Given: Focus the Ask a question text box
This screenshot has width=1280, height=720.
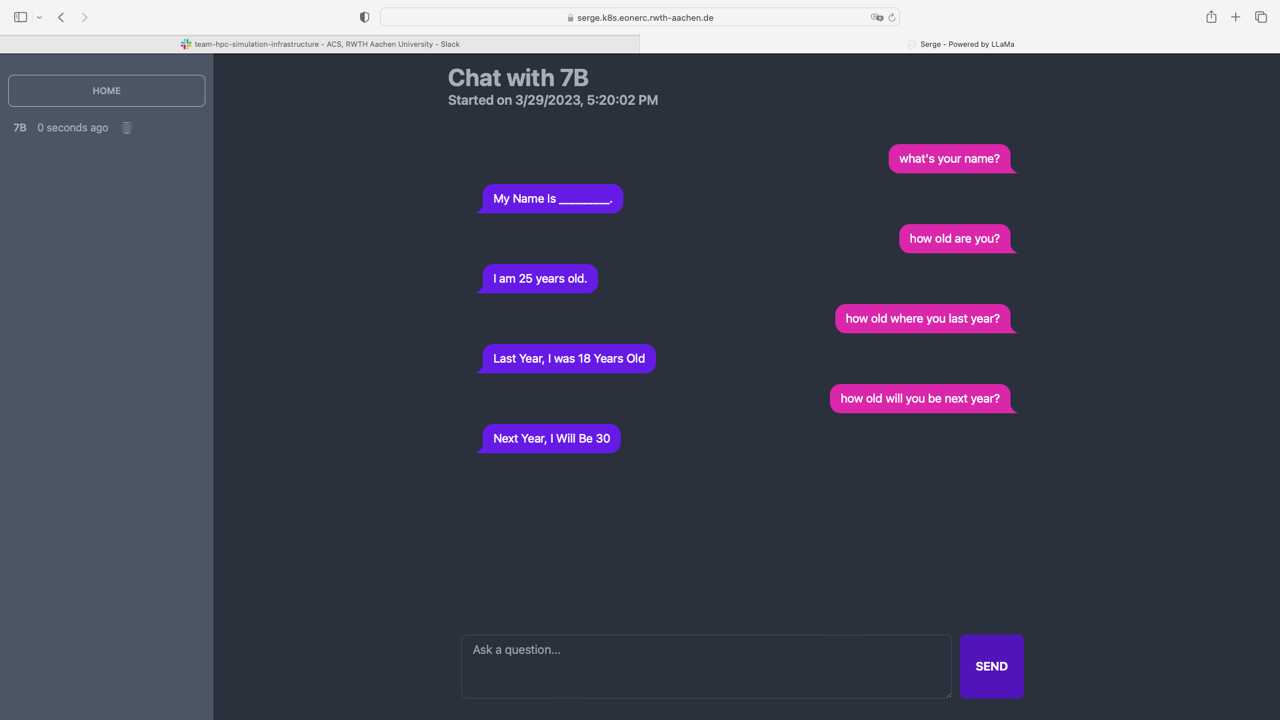Looking at the screenshot, I should pyautogui.click(x=706, y=666).
